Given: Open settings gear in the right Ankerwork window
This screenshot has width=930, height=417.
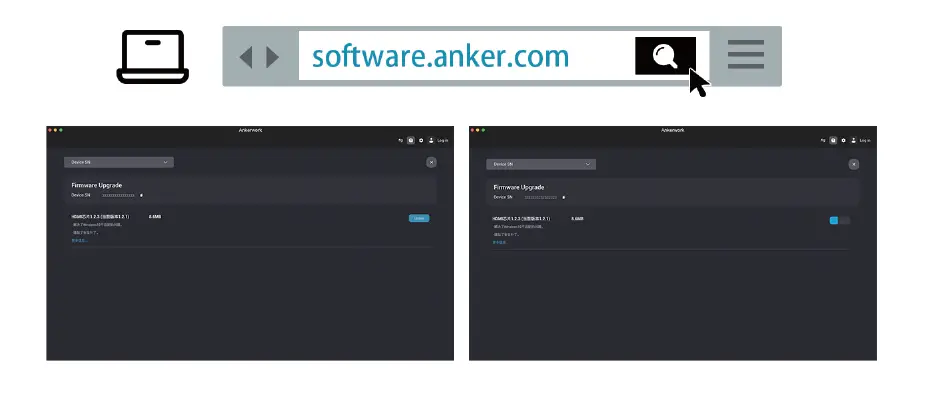Looking at the screenshot, I should click(x=843, y=141).
